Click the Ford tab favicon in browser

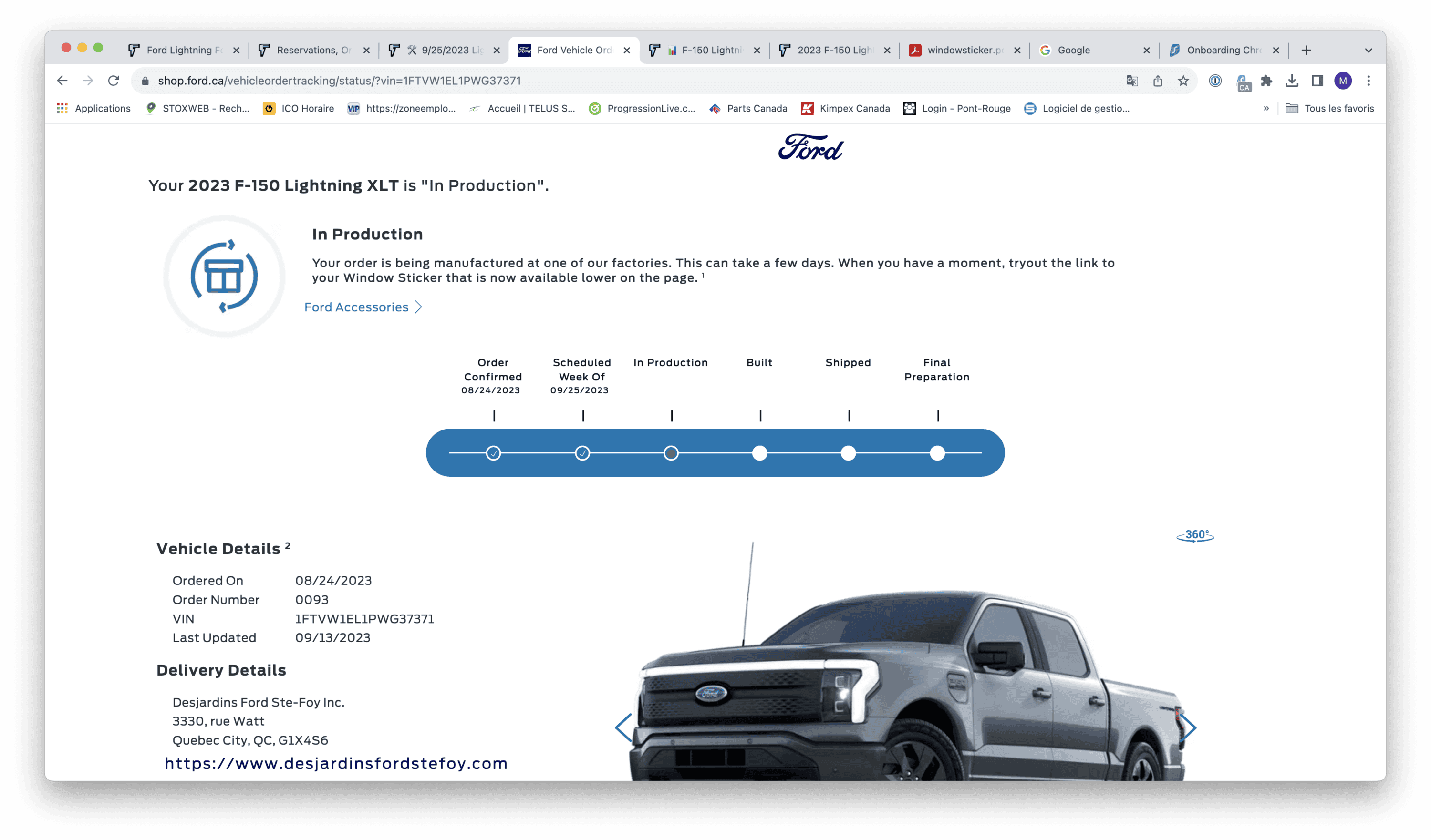coord(521,50)
